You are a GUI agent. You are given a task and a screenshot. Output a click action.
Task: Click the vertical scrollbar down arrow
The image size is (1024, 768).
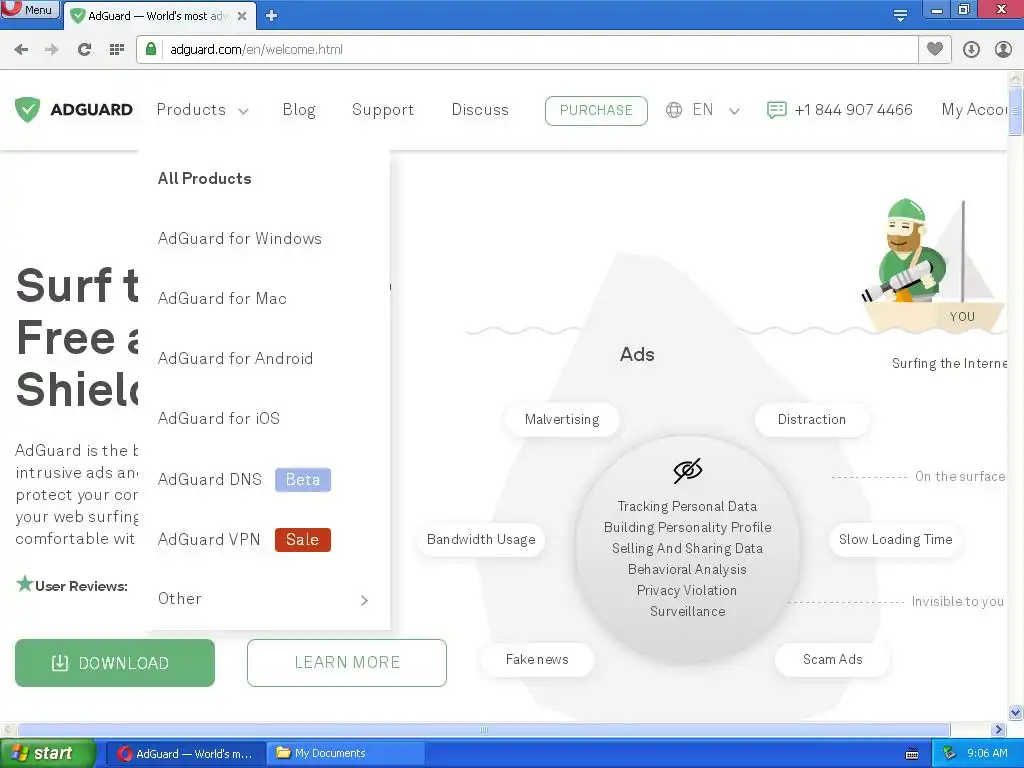tap(1015, 712)
